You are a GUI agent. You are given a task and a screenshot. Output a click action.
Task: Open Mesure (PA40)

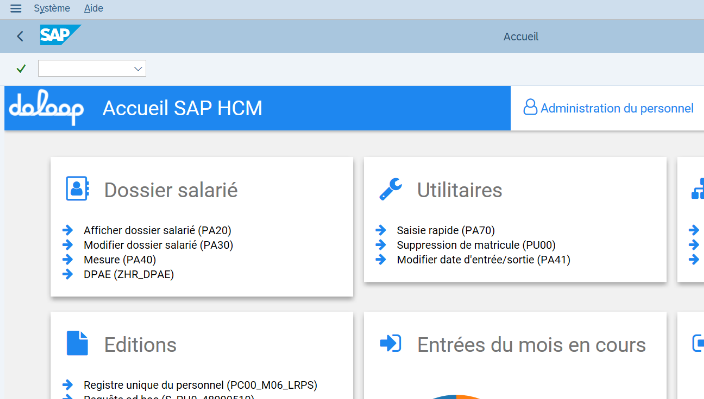coord(119,260)
